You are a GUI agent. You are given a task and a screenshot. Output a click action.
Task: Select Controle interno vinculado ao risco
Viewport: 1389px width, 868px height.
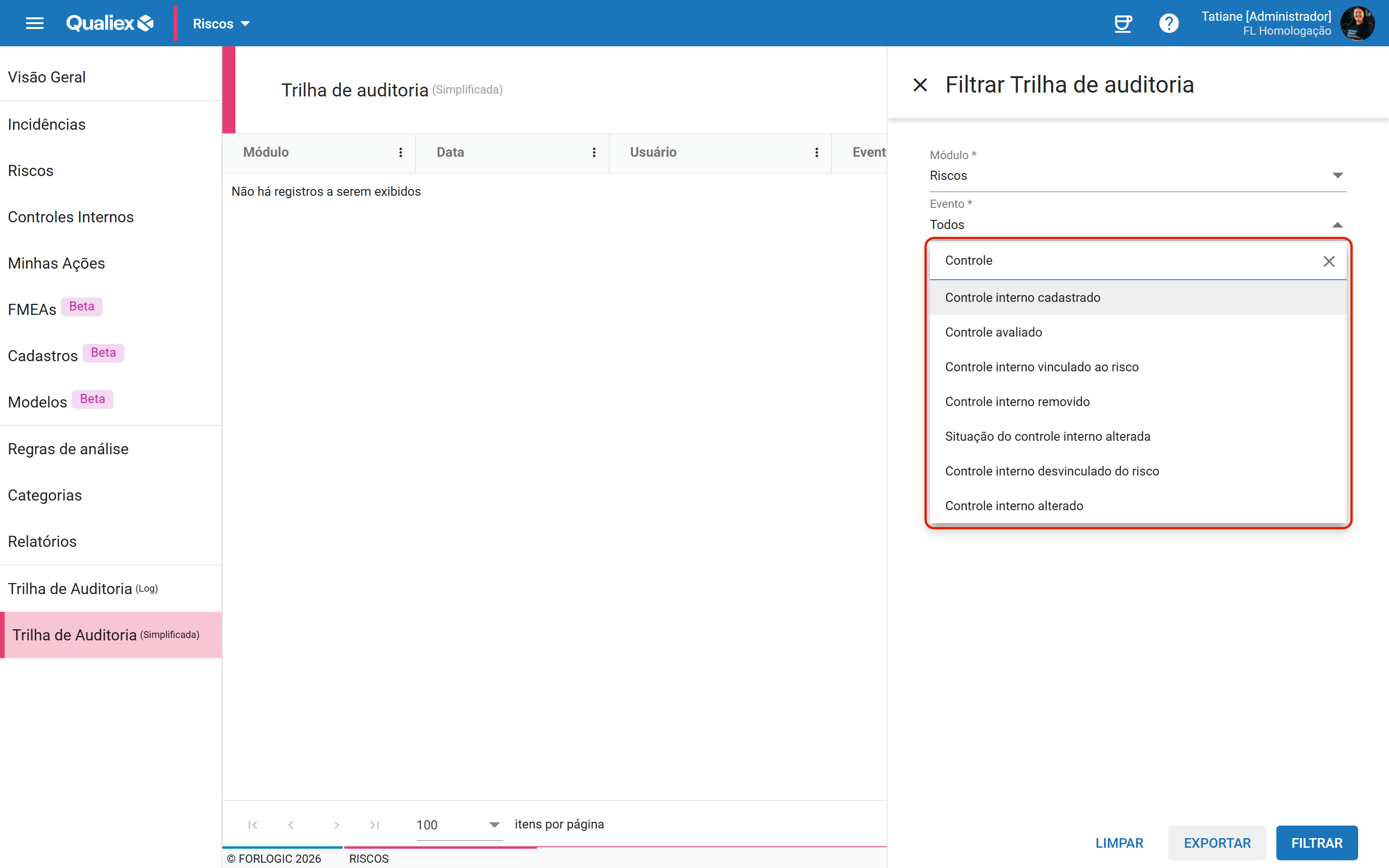tap(1138, 367)
